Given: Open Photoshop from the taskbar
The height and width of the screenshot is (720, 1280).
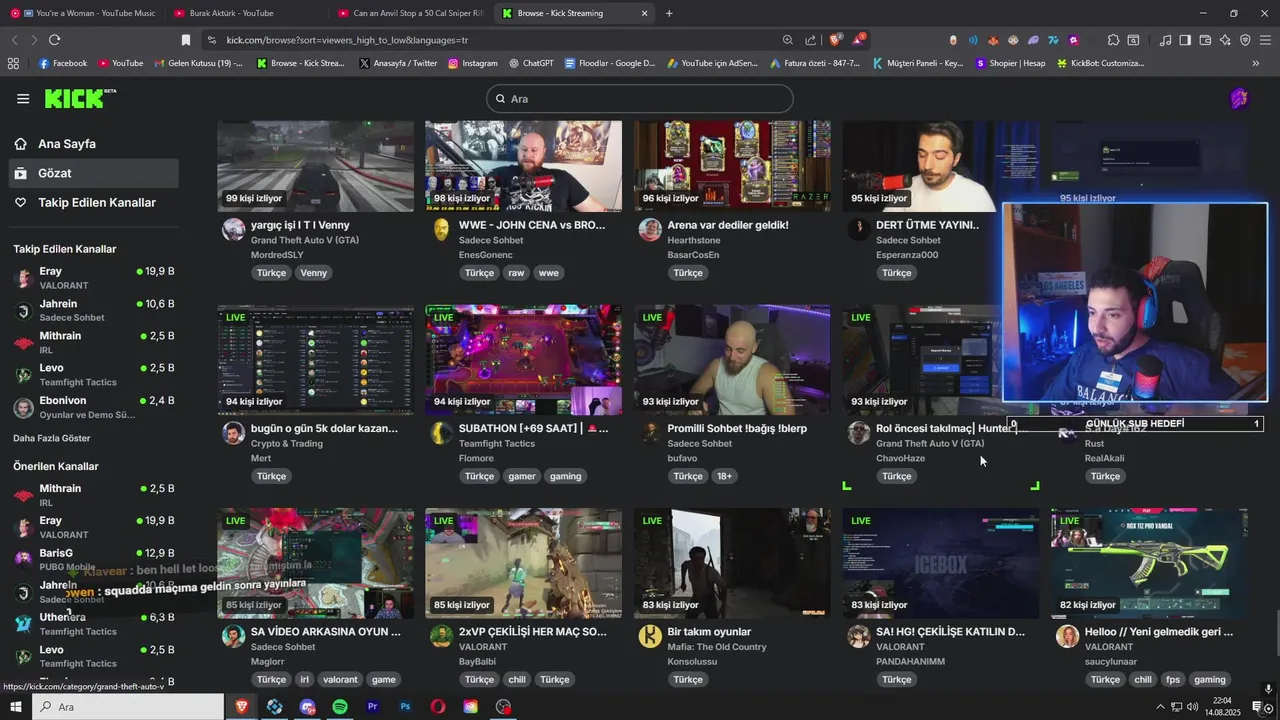Looking at the screenshot, I should click(x=405, y=707).
